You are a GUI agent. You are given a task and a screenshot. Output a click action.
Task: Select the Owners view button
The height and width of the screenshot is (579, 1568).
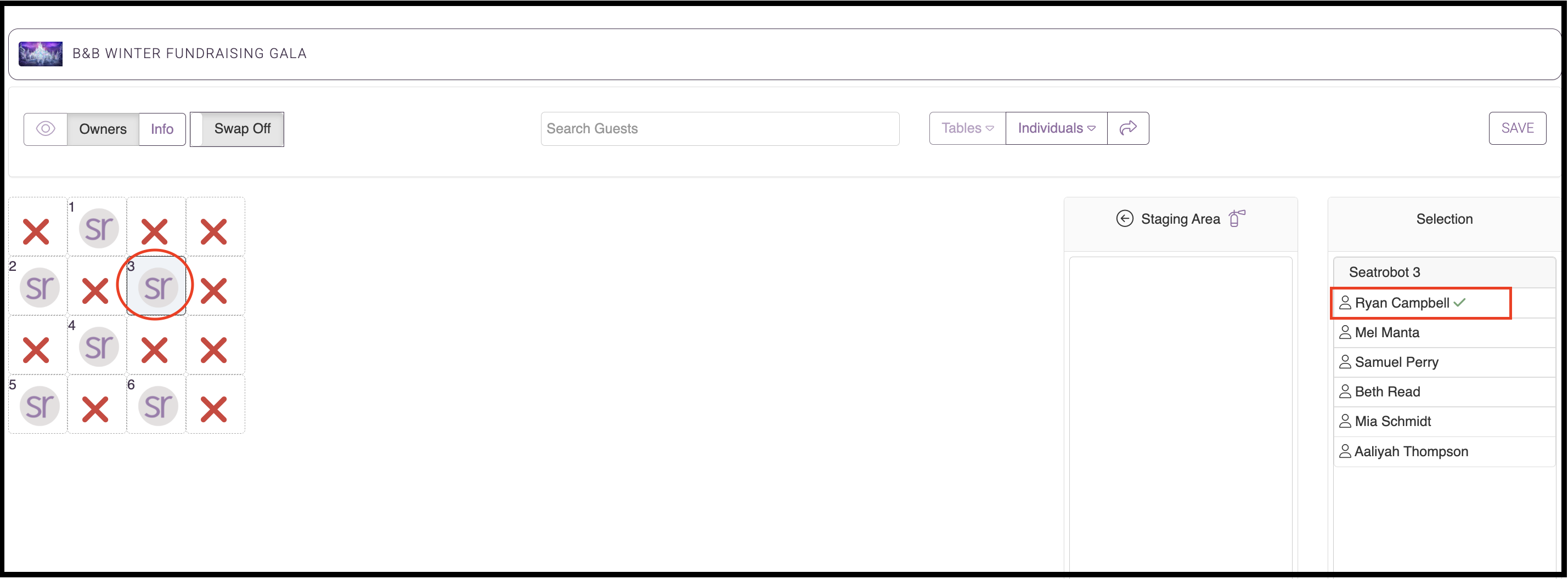point(103,129)
